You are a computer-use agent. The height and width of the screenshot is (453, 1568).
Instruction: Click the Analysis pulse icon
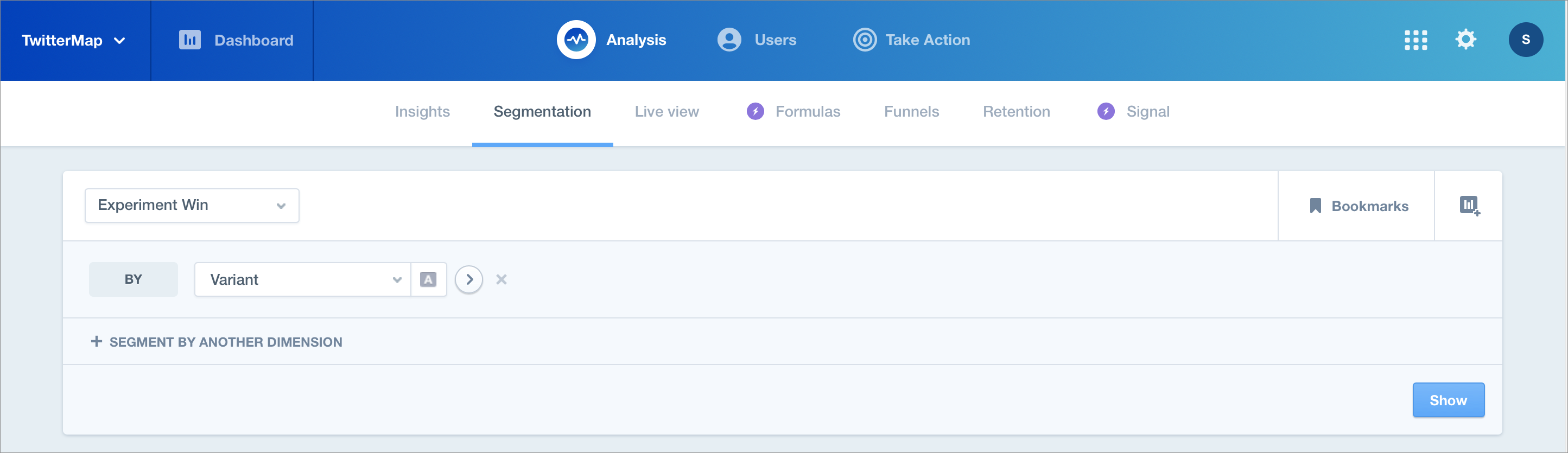(576, 40)
